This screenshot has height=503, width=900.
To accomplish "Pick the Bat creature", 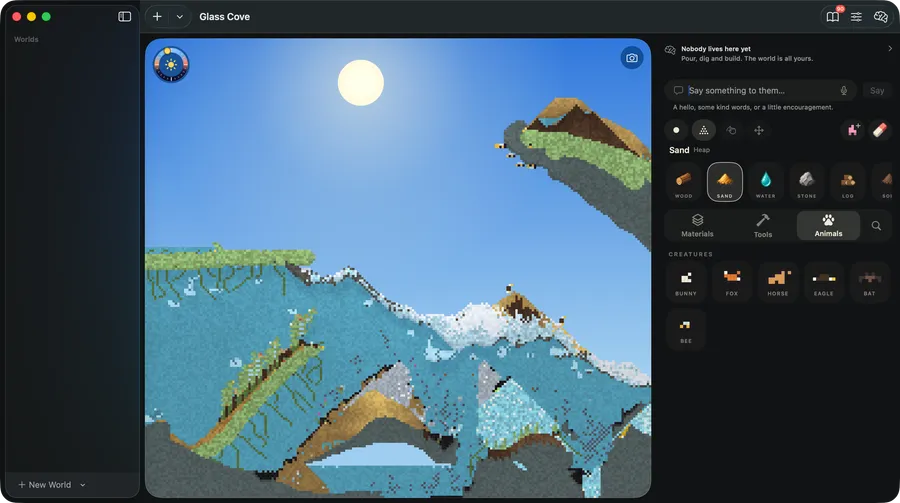I will 870,282.
